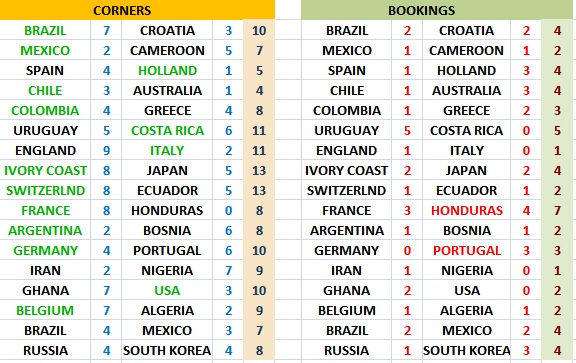Viewport: 576px width, 363px height.
Task: Click the green BRAZIL cell in Corners first row
Action: [45, 30]
